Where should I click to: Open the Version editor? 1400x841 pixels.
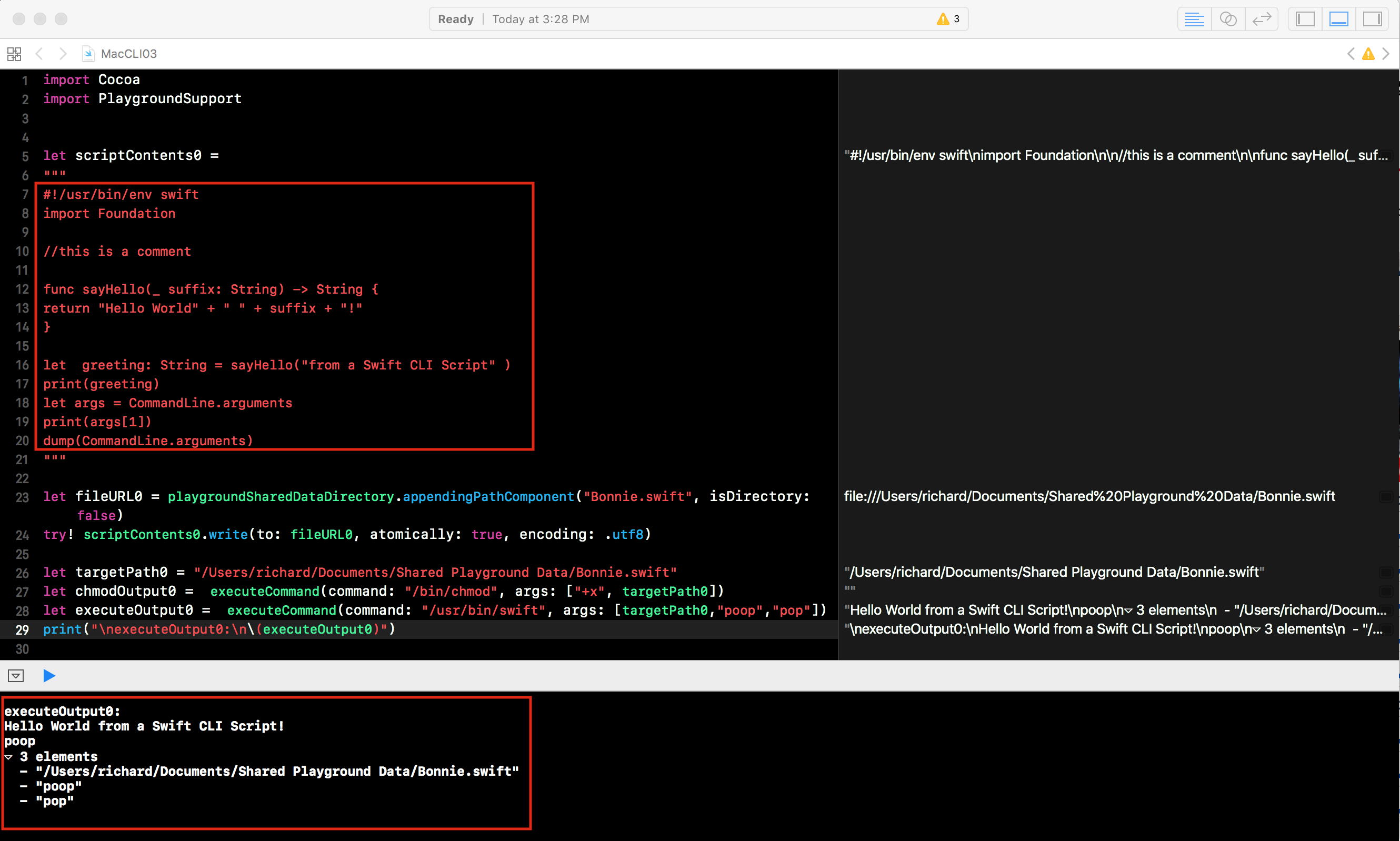[x=1262, y=19]
